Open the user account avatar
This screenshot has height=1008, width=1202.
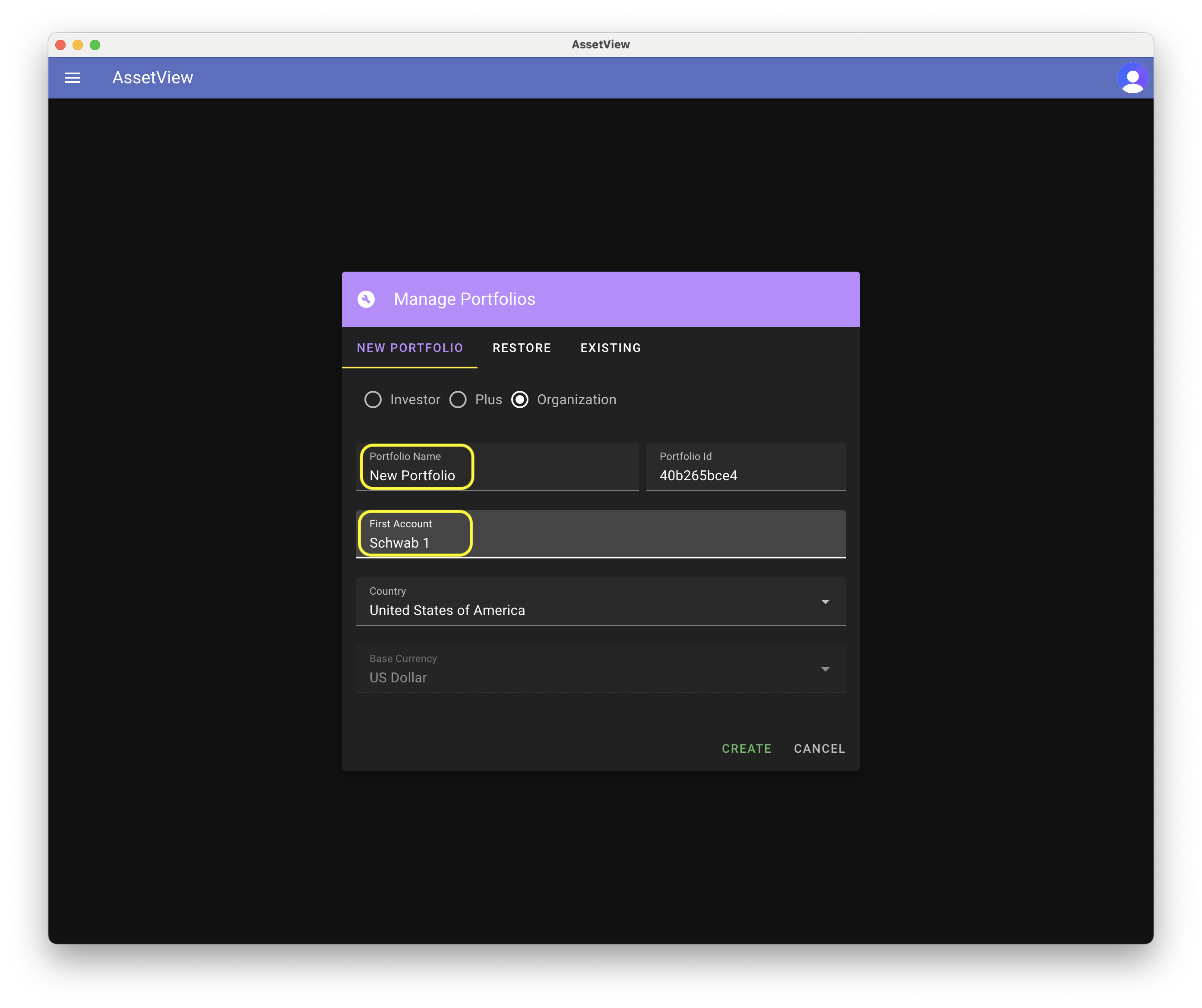click(x=1132, y=78)
